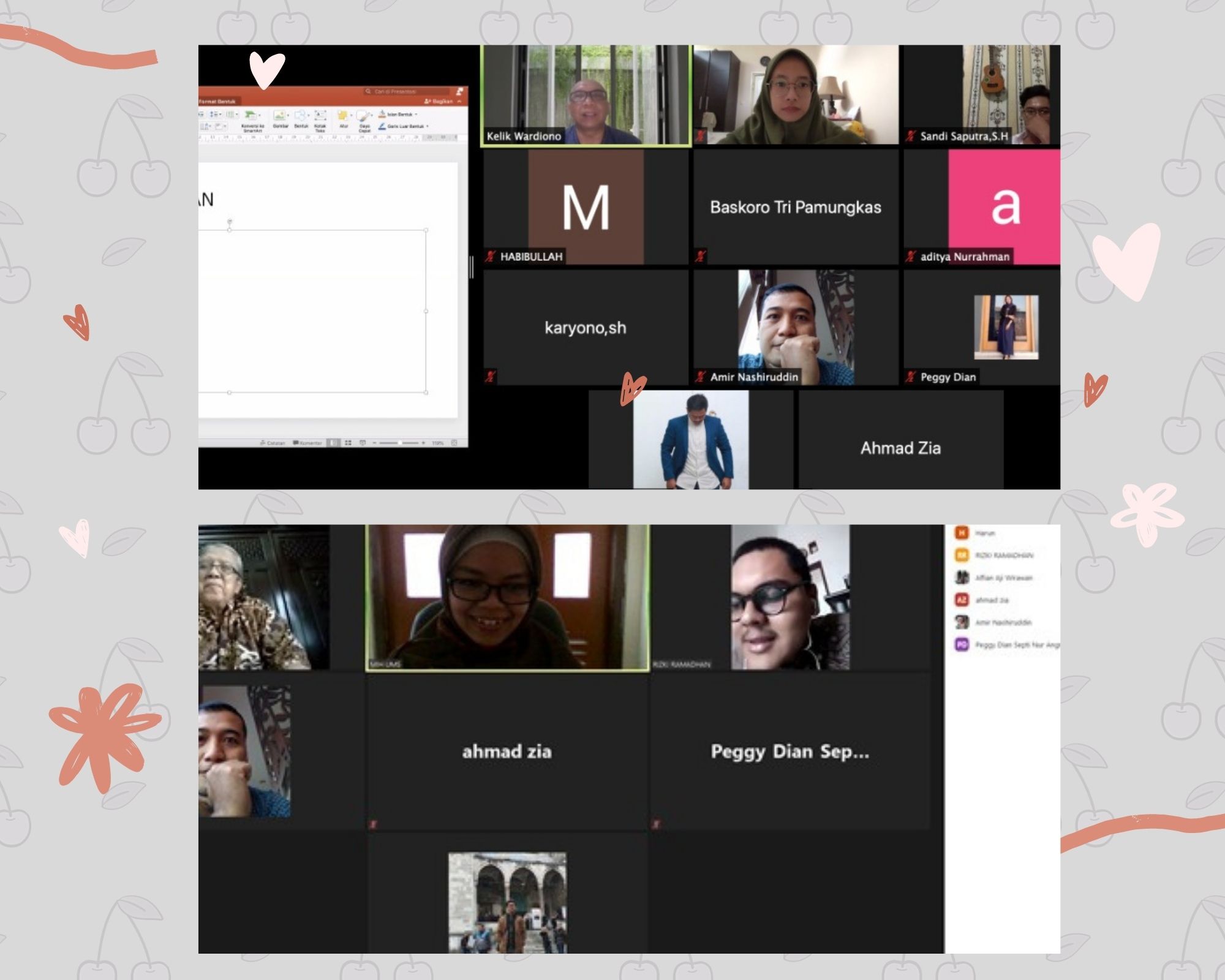1225x980 pixels.
Task: Click the Isian Bentuk shape fill icon
Action: (382, 114)
